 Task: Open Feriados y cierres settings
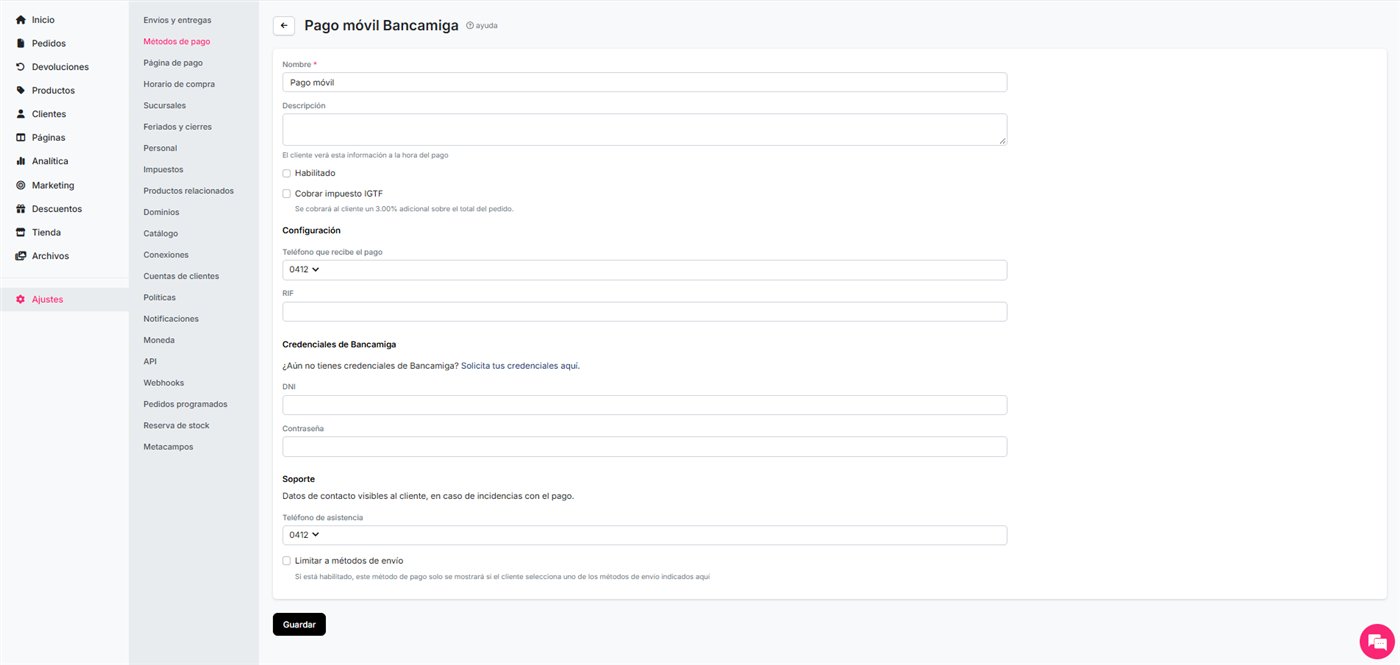(x=178, y=127)
